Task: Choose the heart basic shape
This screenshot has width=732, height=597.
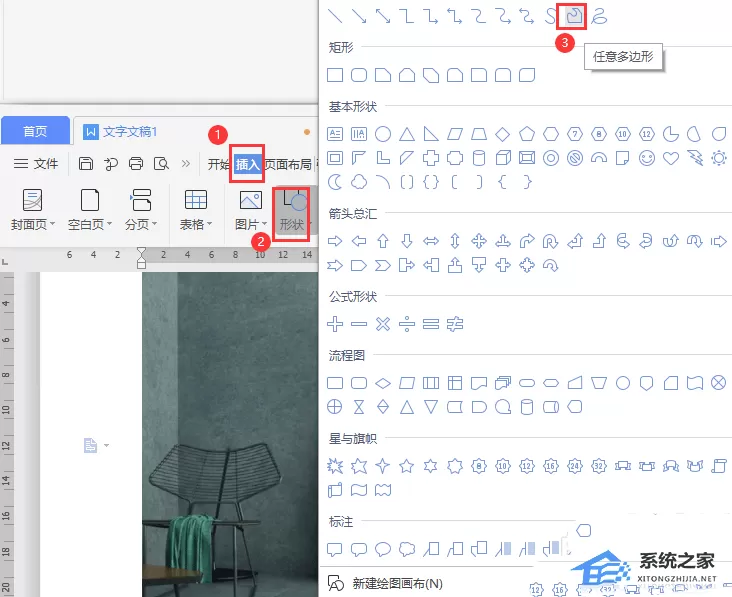Action: [x=671, y=158]
